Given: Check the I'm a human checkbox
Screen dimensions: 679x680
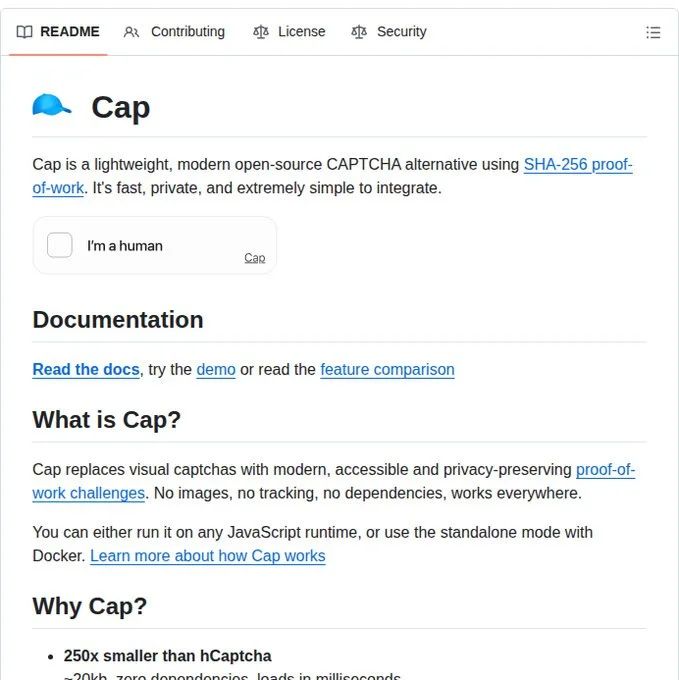Looking at the screenshot, I should click(60, 245).
